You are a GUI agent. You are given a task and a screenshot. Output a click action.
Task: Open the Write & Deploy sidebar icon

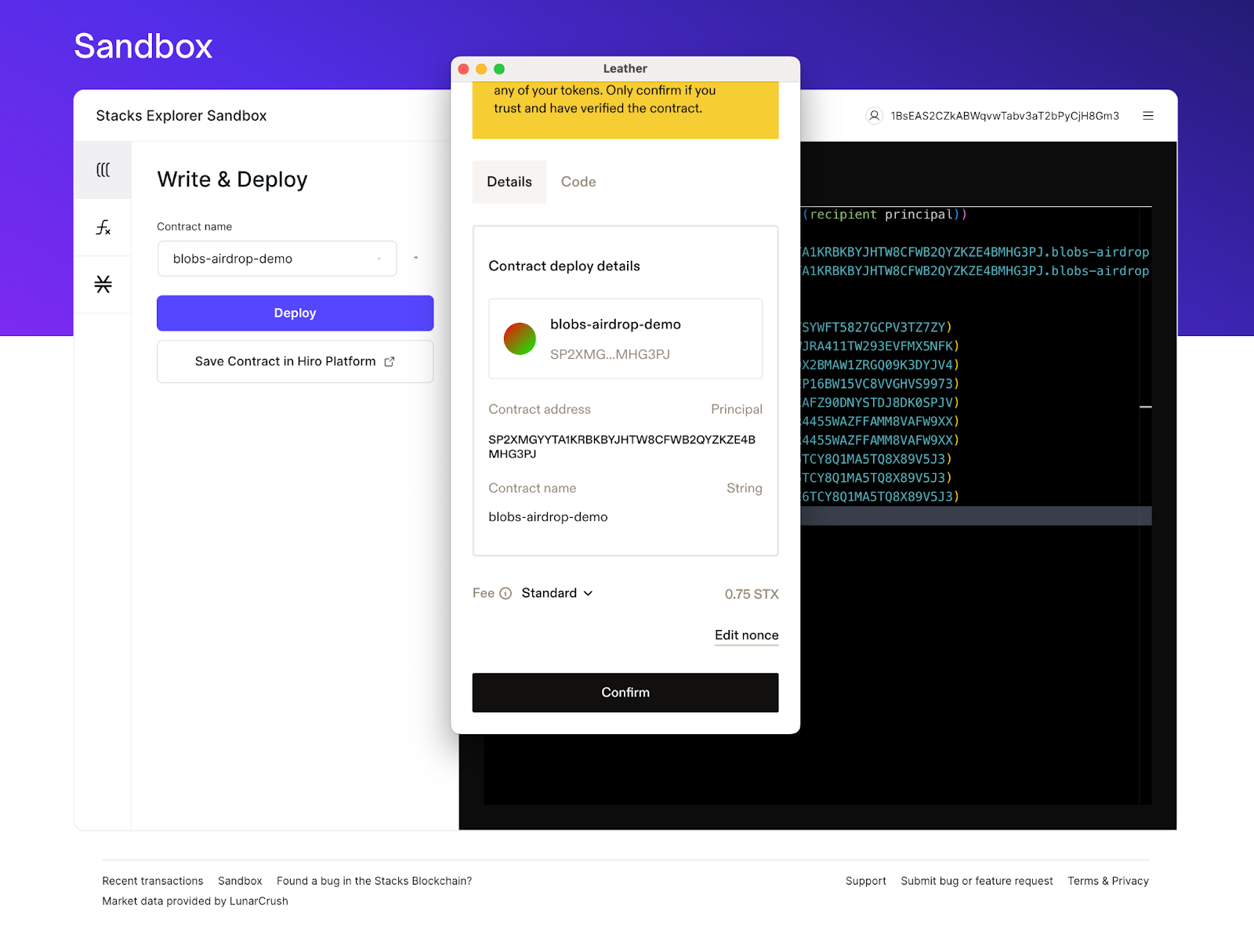pyautogui.click(x=103, y=170)
